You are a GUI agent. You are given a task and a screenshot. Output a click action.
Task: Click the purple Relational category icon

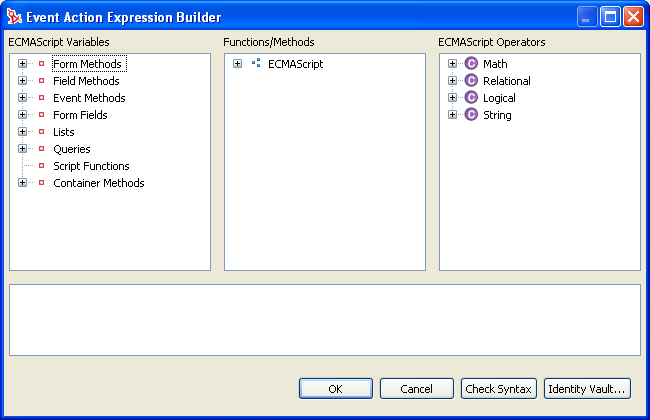point(471,80)
